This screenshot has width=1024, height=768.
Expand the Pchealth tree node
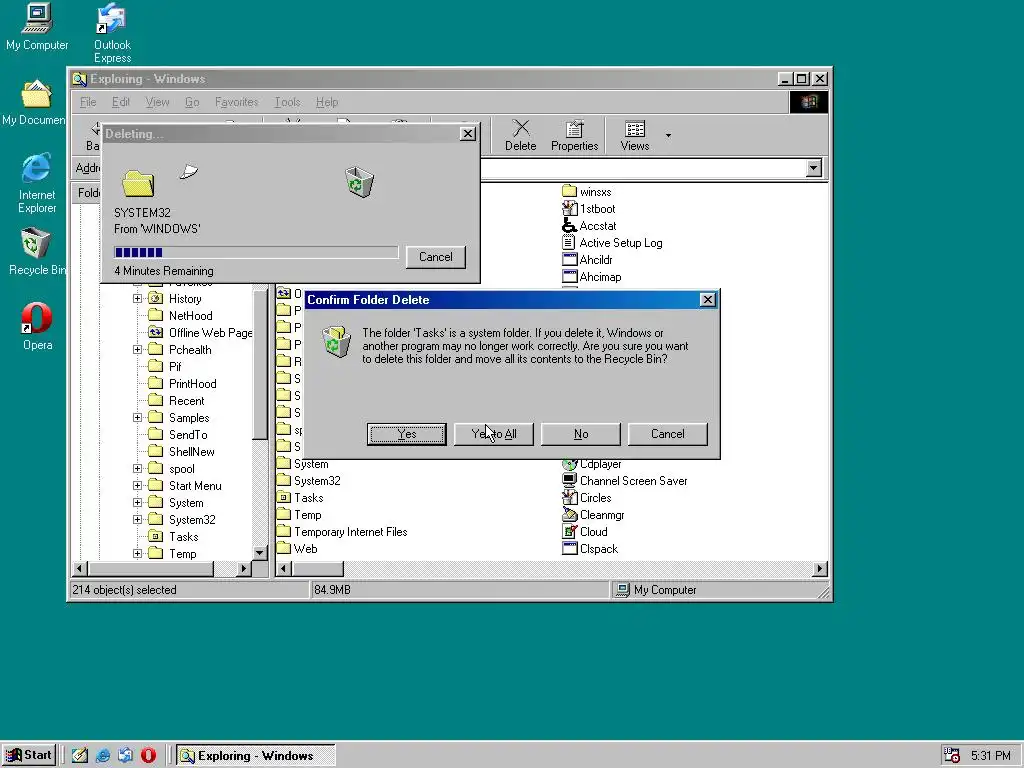click(x=137, y=349)
